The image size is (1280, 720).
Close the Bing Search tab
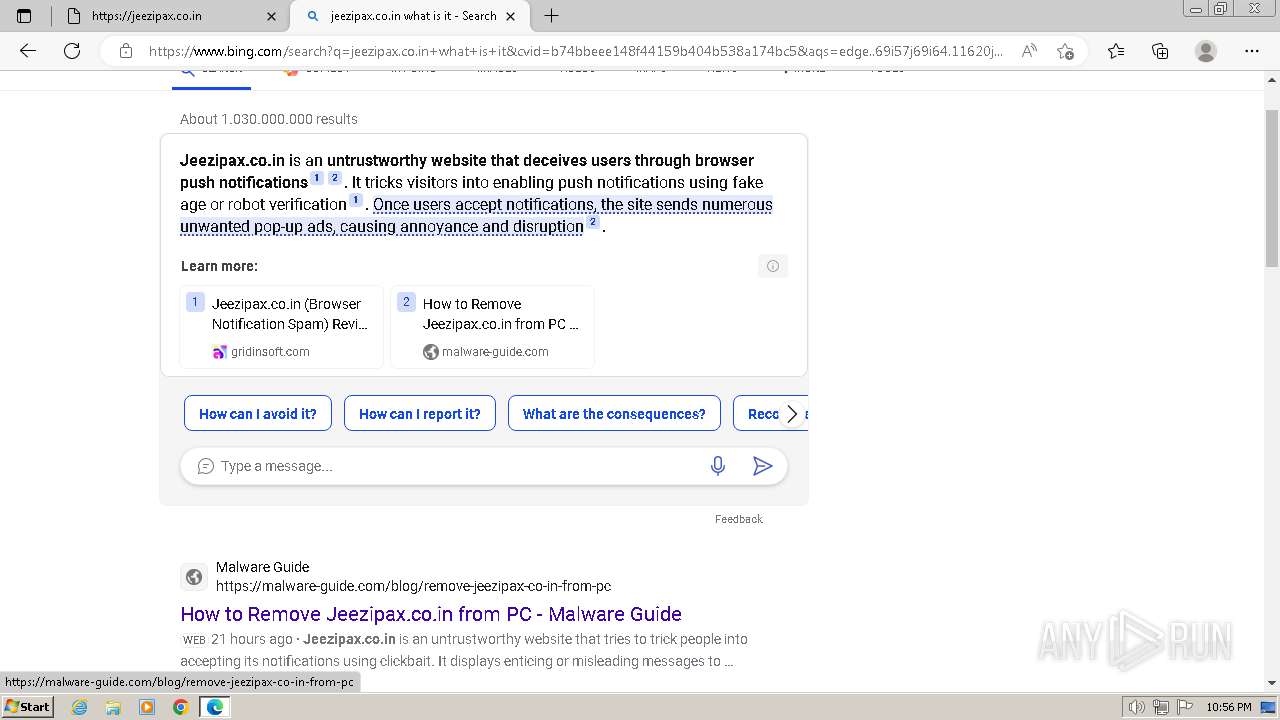(511, 16)
